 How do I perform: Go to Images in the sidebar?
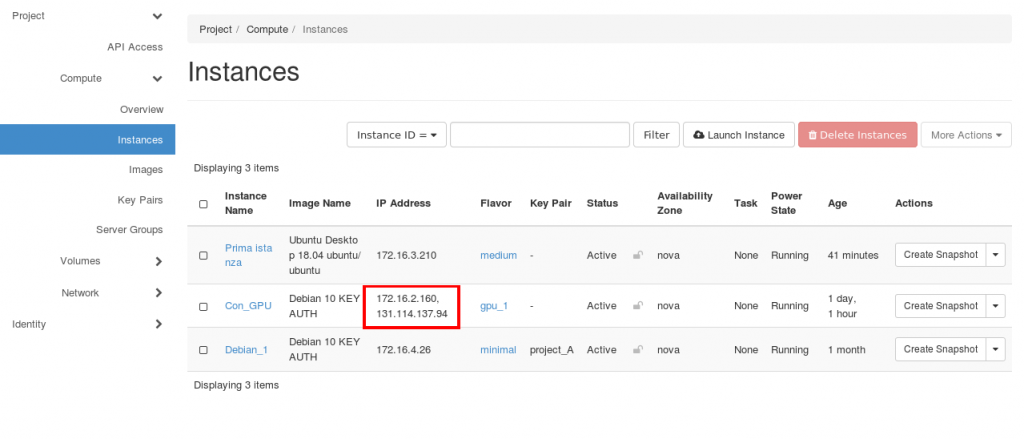(x=146, y=170)
